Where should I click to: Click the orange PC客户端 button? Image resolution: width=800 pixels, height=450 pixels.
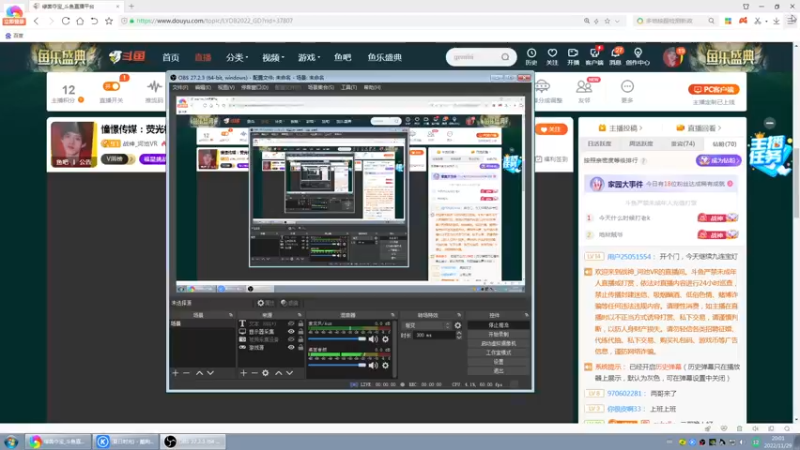click(x=714, y=89)
